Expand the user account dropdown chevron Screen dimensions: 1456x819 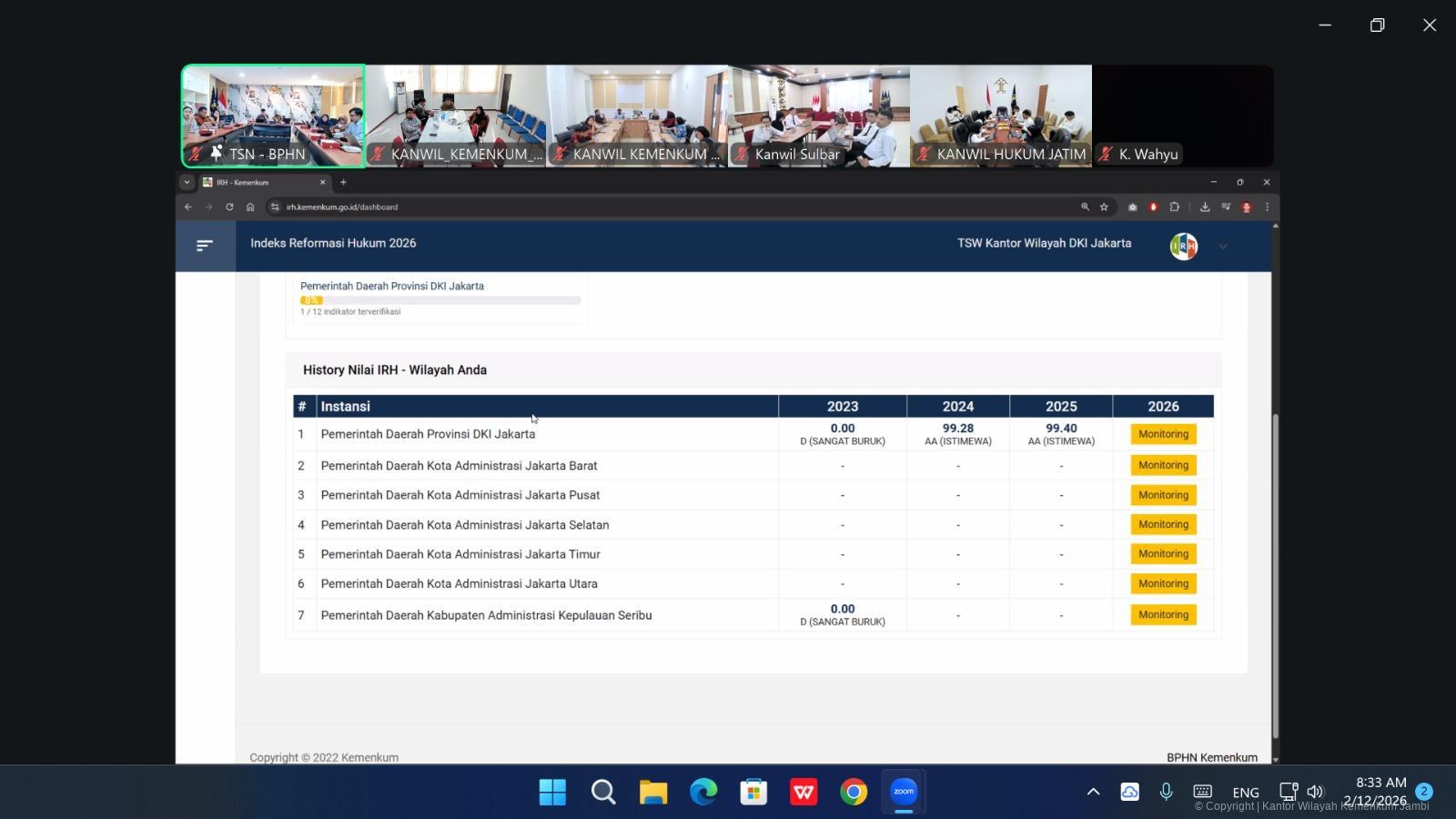pos(1223,247)
